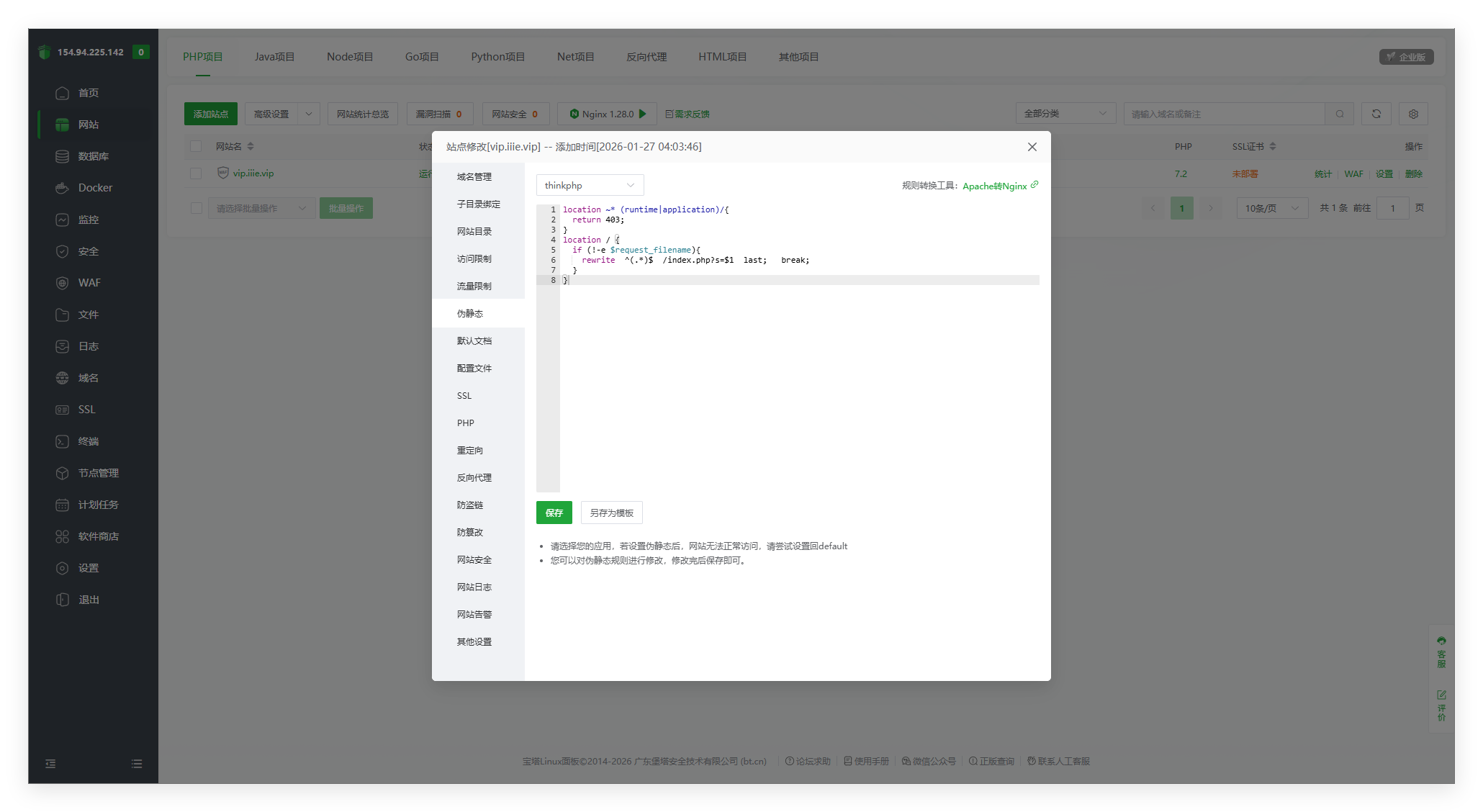The height and width of the screenshot is (812, 1483).
Task: Click the domain search input field
Action: pyautogui.click(x=1224, y=114)
